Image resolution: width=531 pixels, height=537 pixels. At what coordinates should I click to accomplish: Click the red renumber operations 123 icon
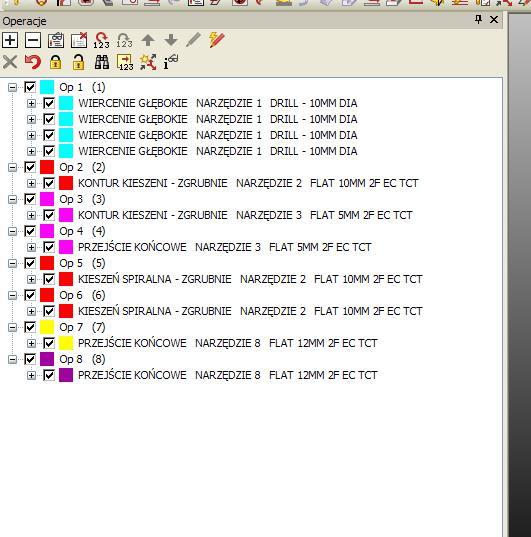[x=101, y=40]
